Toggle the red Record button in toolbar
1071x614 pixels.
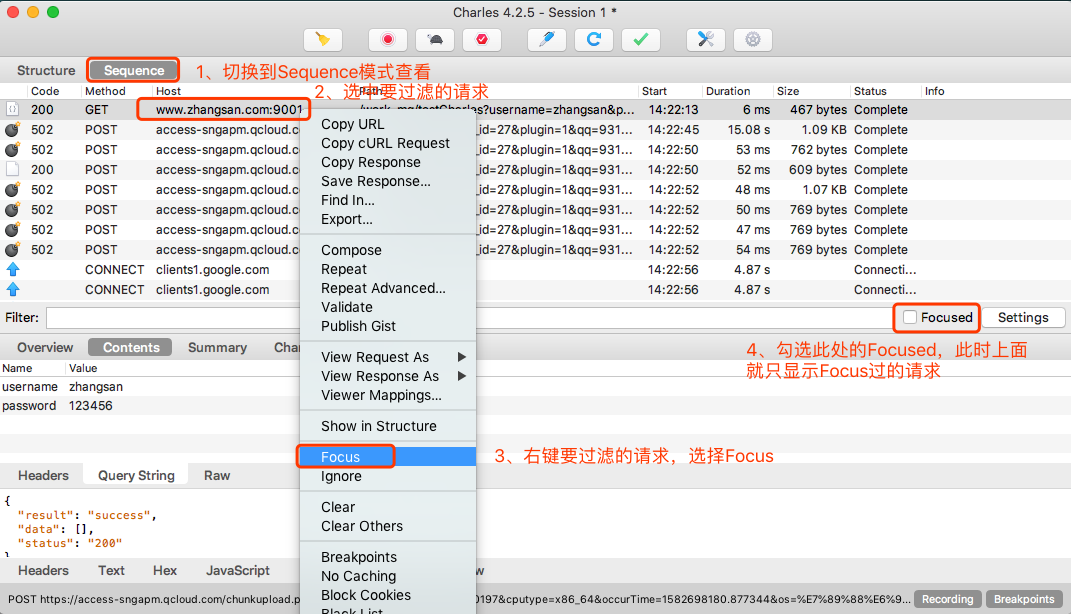pyautogui.click(x=387, y=40)
